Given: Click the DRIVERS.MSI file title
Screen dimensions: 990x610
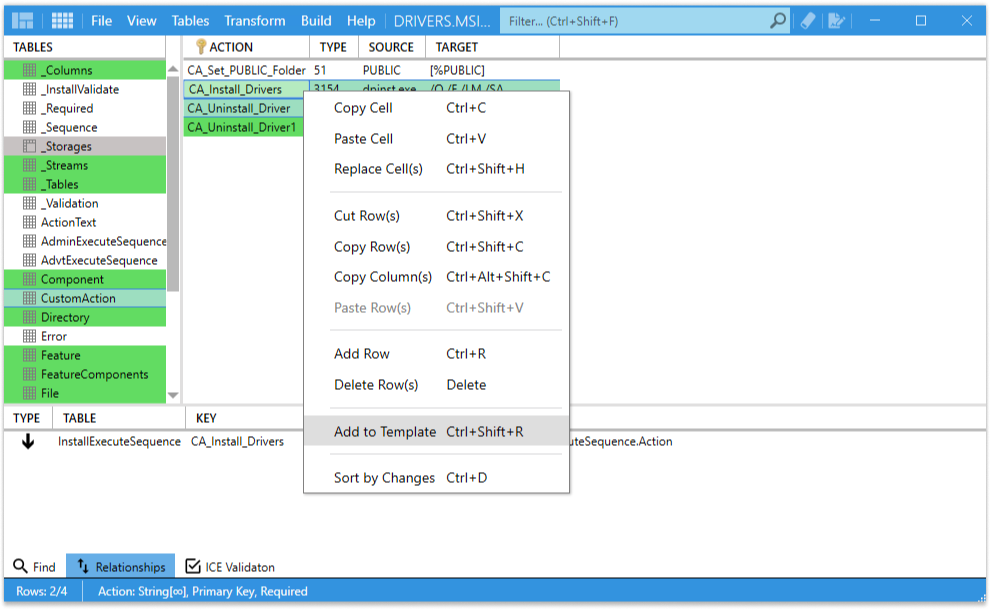Looking at the screenshot, I should tap(442, 21).
